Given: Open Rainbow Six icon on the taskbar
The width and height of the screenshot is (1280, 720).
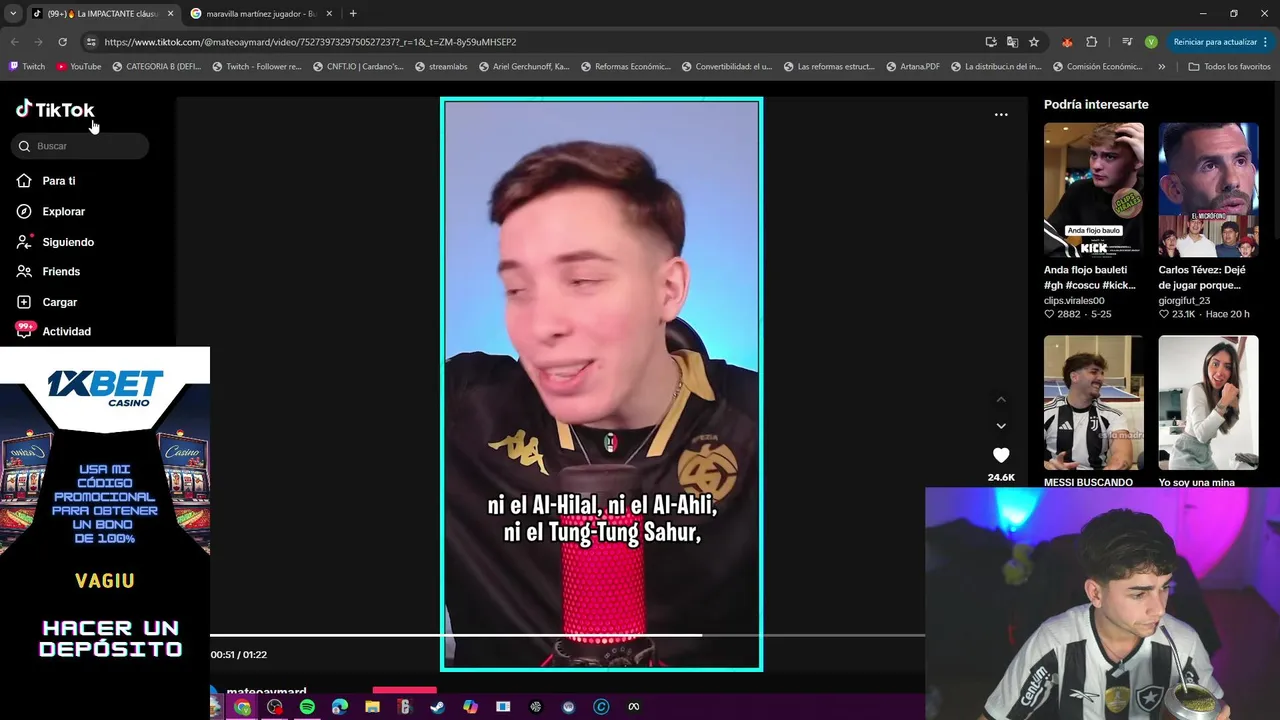Looking at the screenshot, I should 405,707.
